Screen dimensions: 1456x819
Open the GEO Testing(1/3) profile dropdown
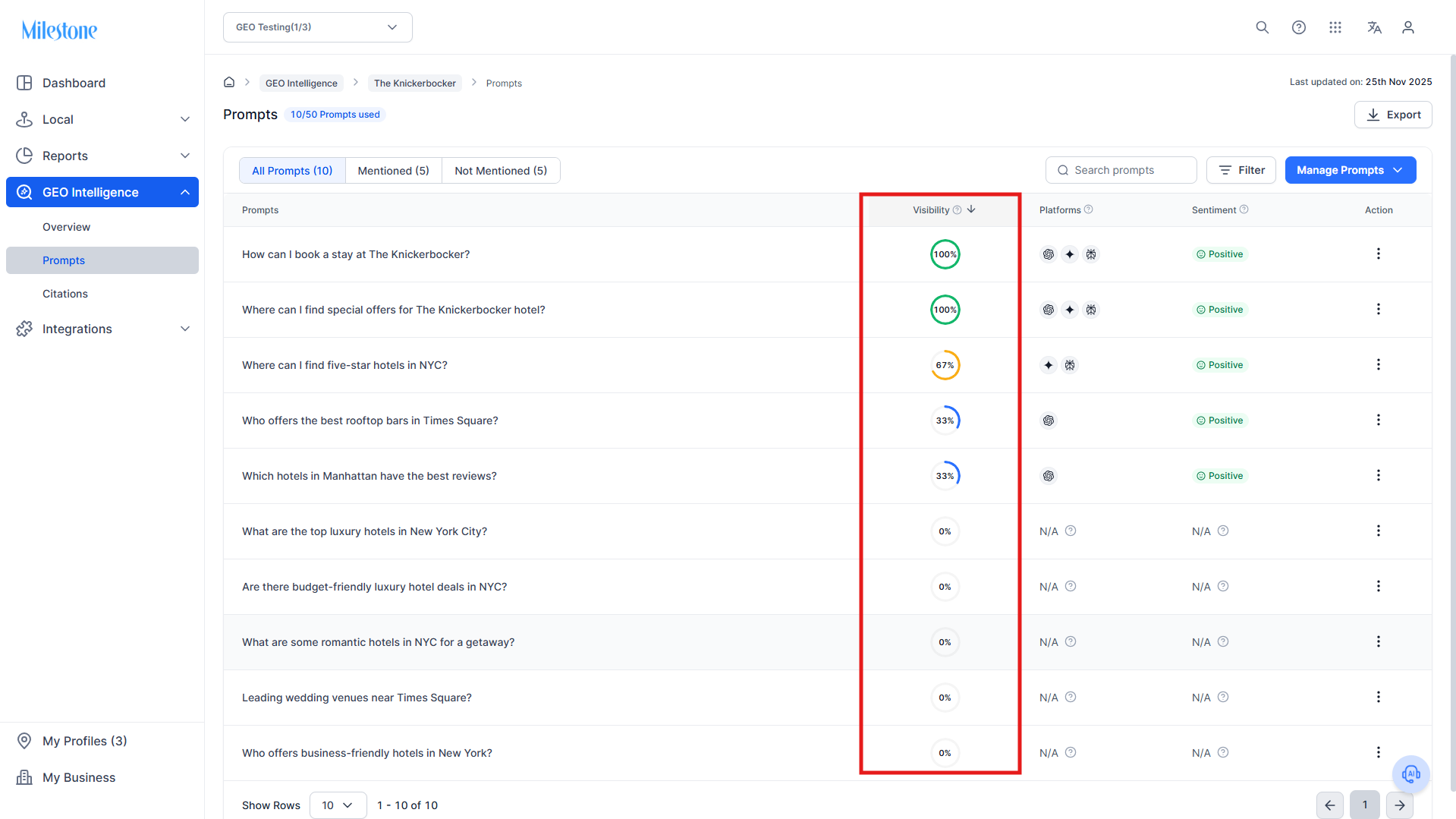pos(318,27)
